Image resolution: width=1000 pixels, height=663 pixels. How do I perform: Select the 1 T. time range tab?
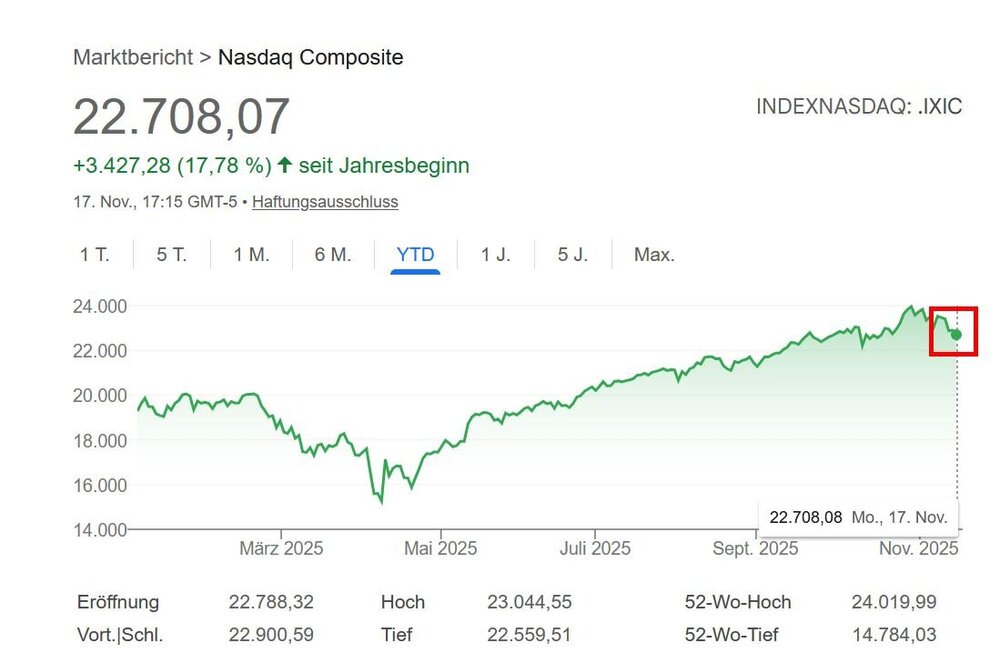(95, 255)
